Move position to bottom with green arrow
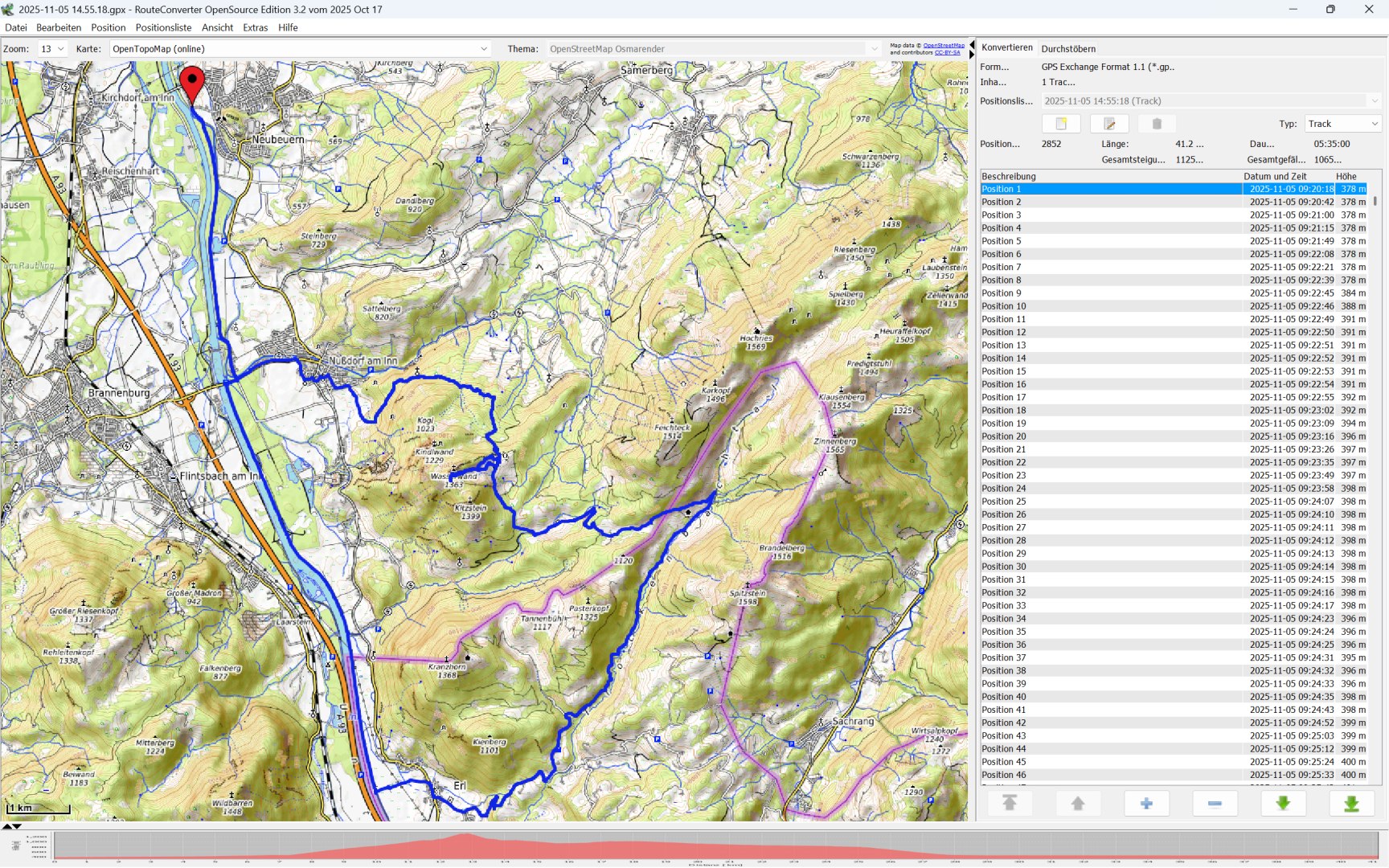Image resolution: width=1389 pixels, height=868 pixels. tap(1351, 803)
